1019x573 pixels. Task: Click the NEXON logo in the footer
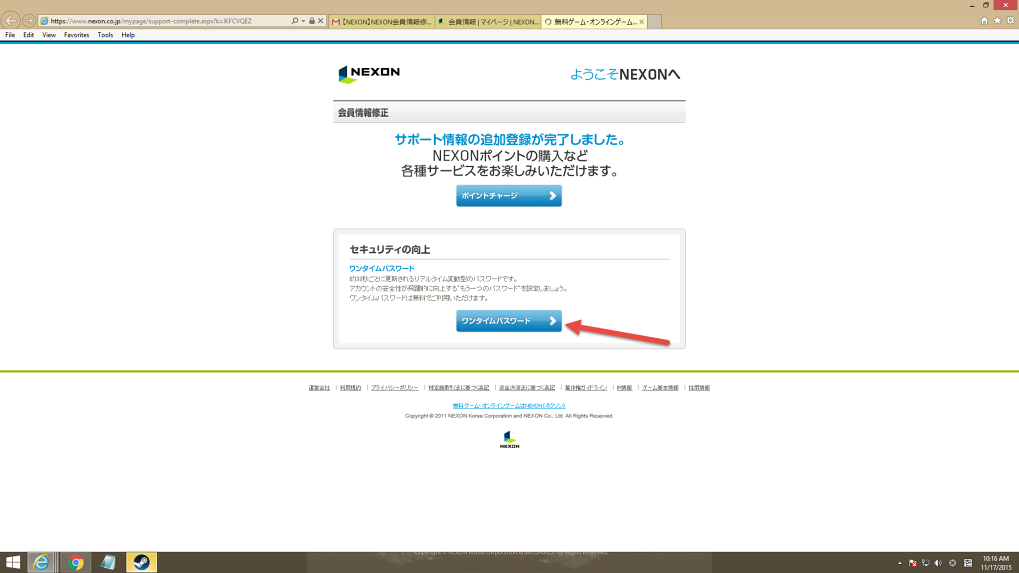509,439
